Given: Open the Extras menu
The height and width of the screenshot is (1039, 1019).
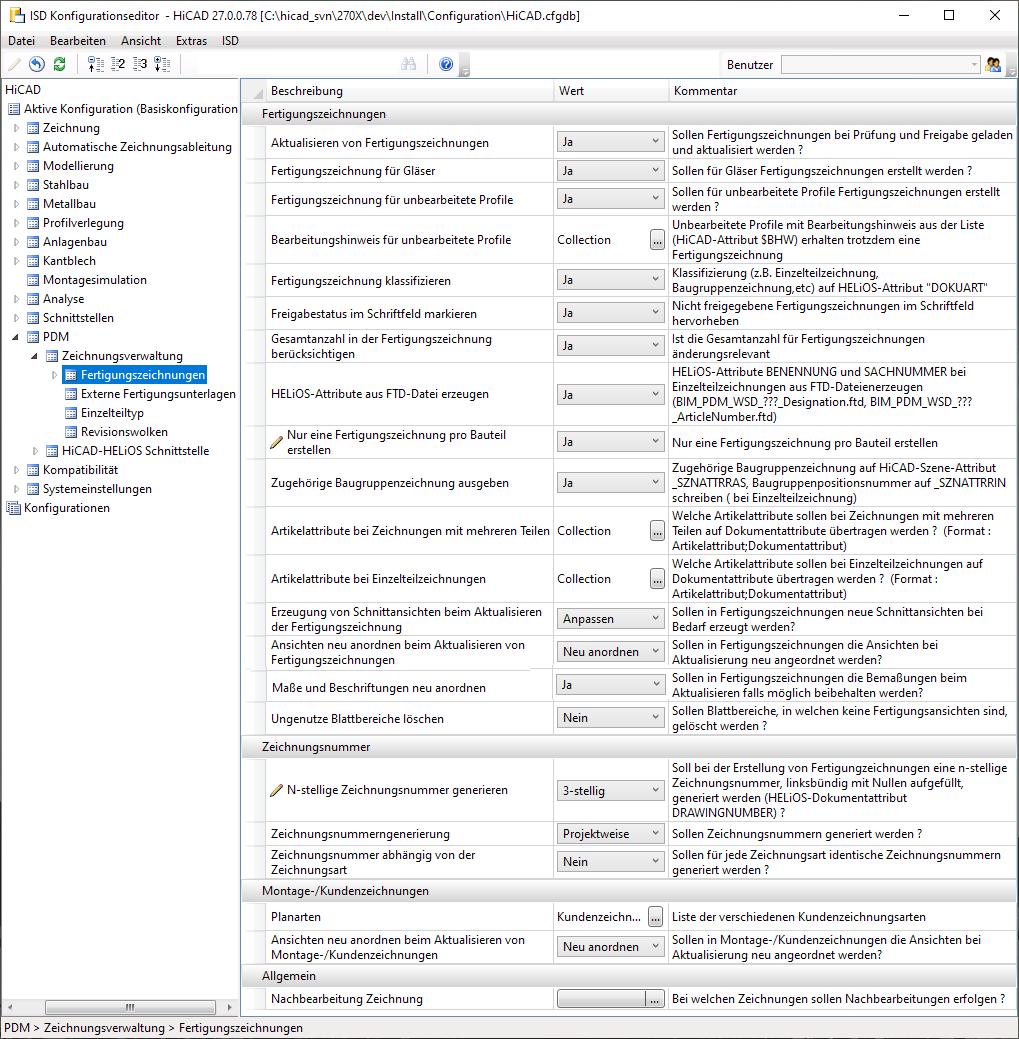Looking at the screenshot, I should [x=191, y=41].
